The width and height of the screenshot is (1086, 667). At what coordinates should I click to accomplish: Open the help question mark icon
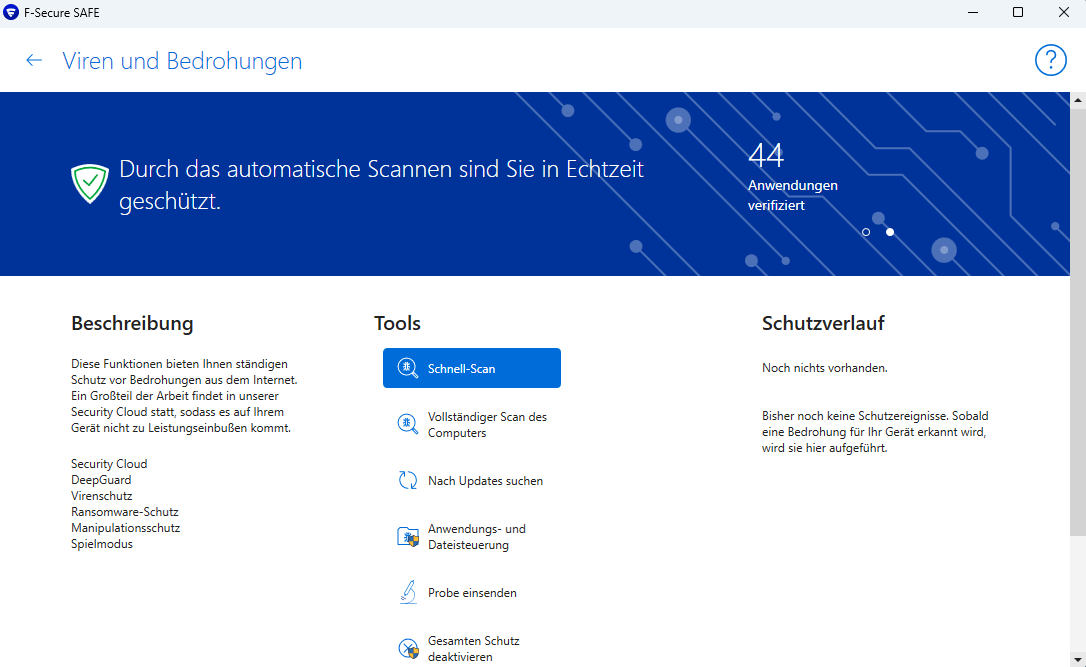pyautogui.click(x=1050, y=60)
